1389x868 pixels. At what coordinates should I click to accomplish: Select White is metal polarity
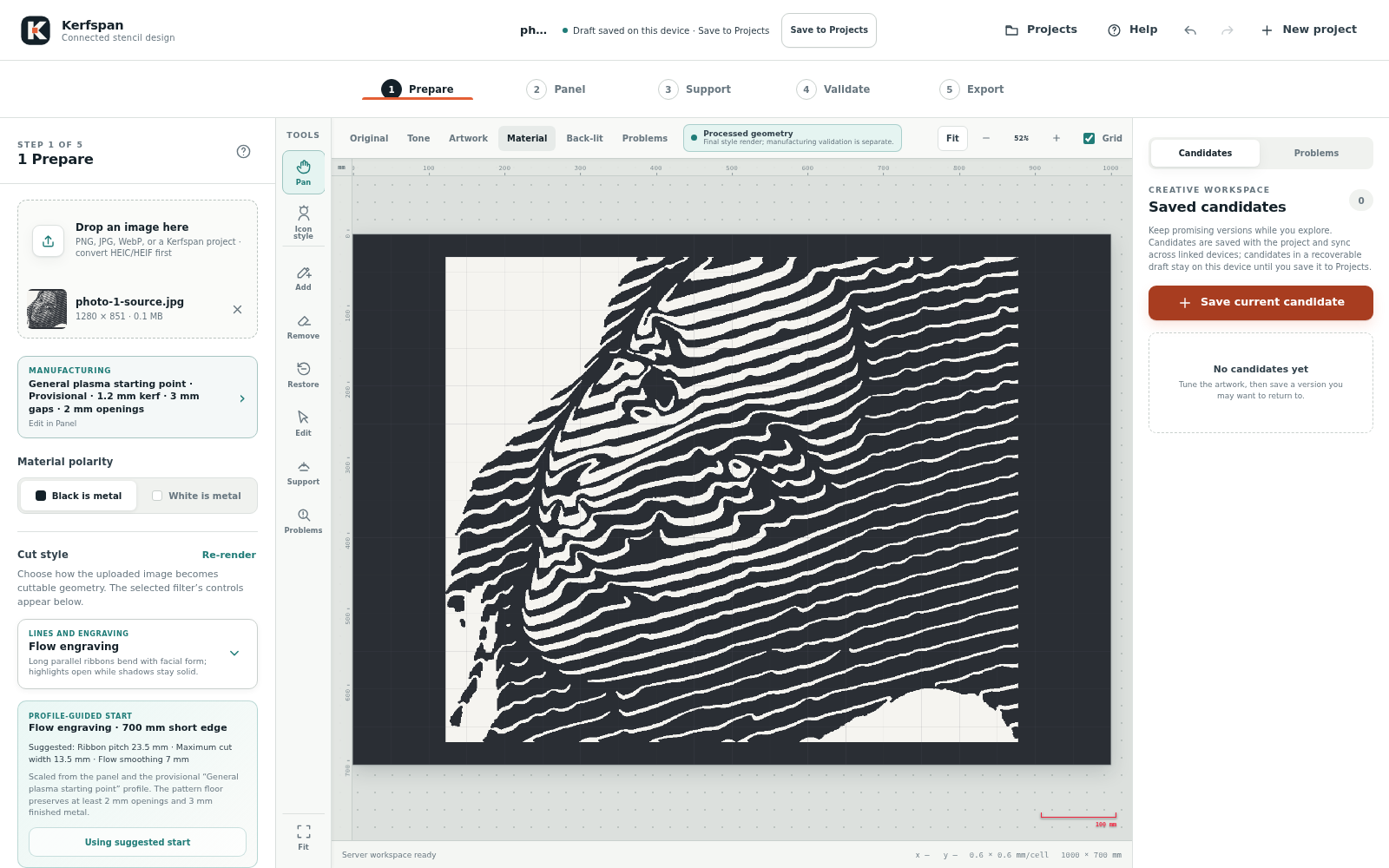(196, 496)
